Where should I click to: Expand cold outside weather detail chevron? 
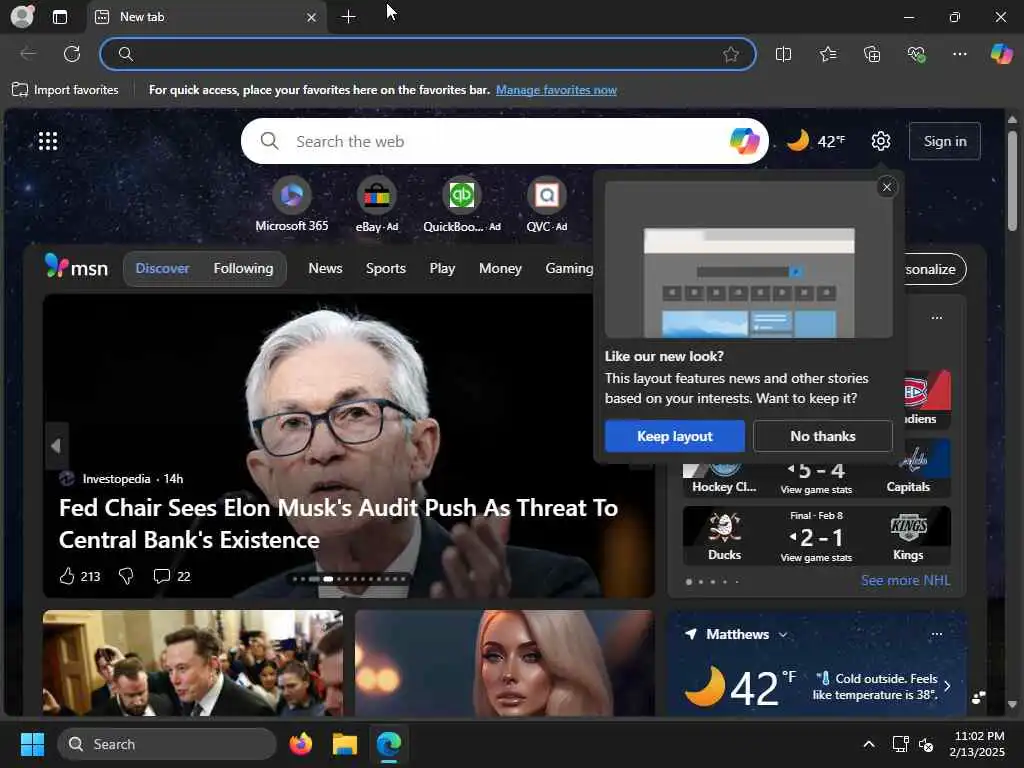click(x=948, y=686)
